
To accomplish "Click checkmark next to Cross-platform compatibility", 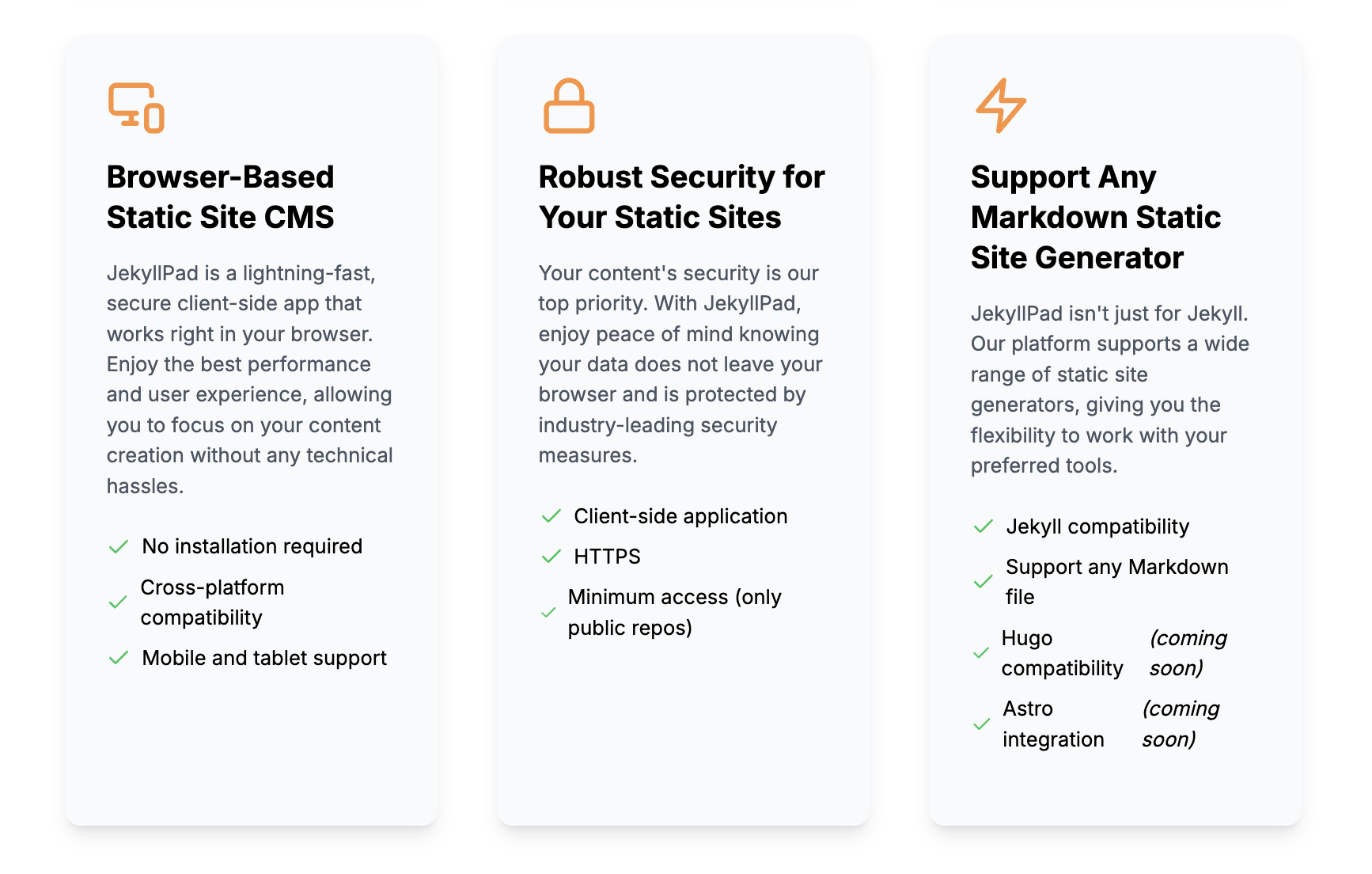I will [x=118, y=602].
